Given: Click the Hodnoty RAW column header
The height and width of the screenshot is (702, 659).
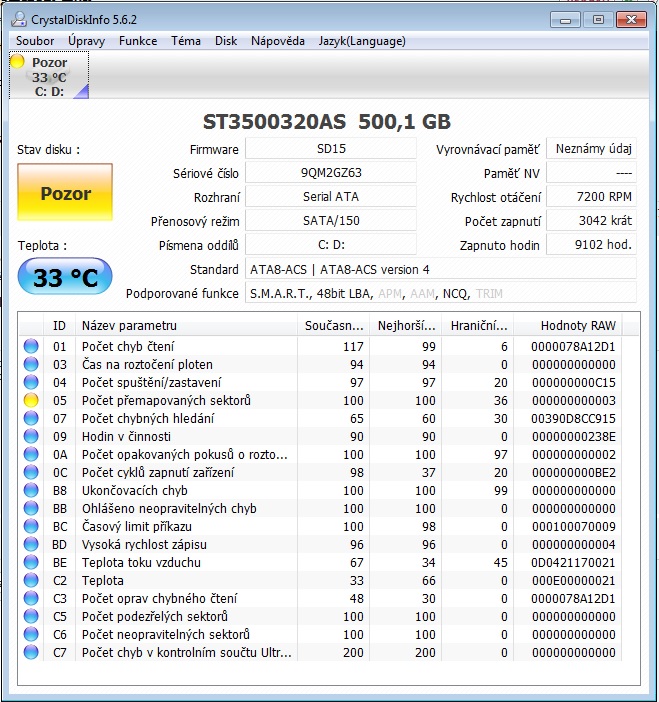Looking at the screenshot, I should [x=568, y=325].
